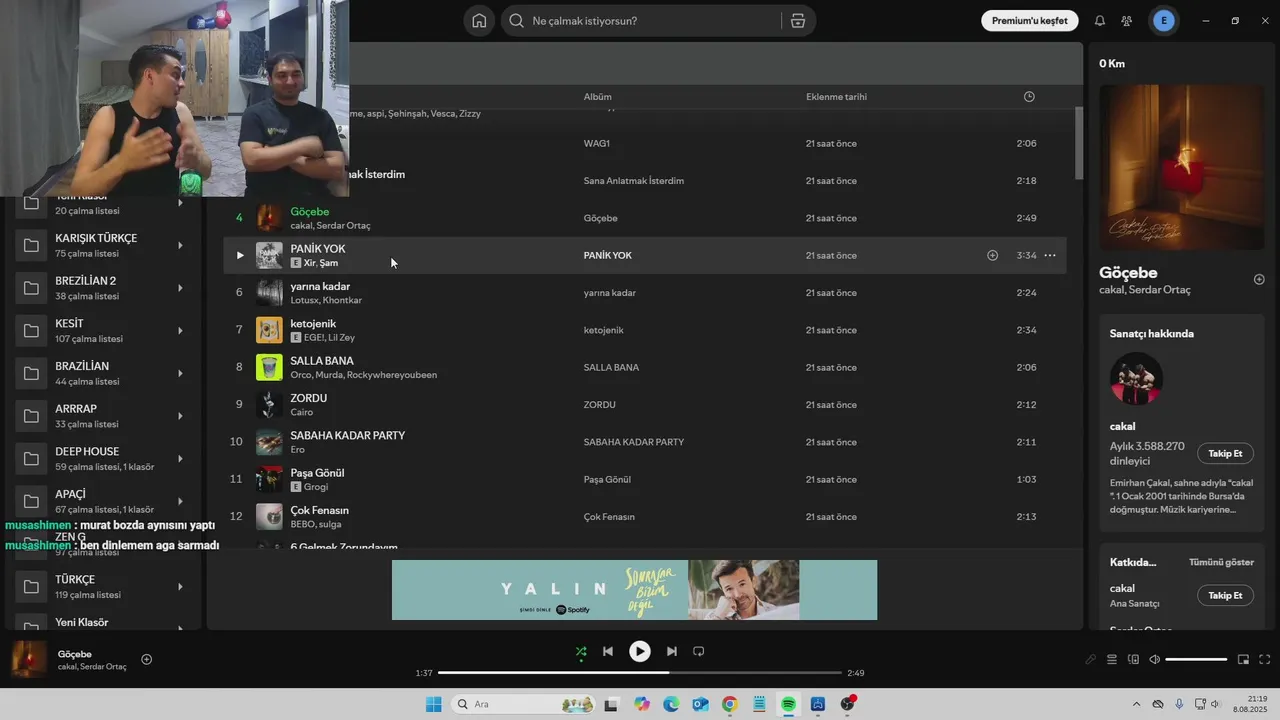
Task: Select the ketojenik track title
Action: [x=313, y=324]
